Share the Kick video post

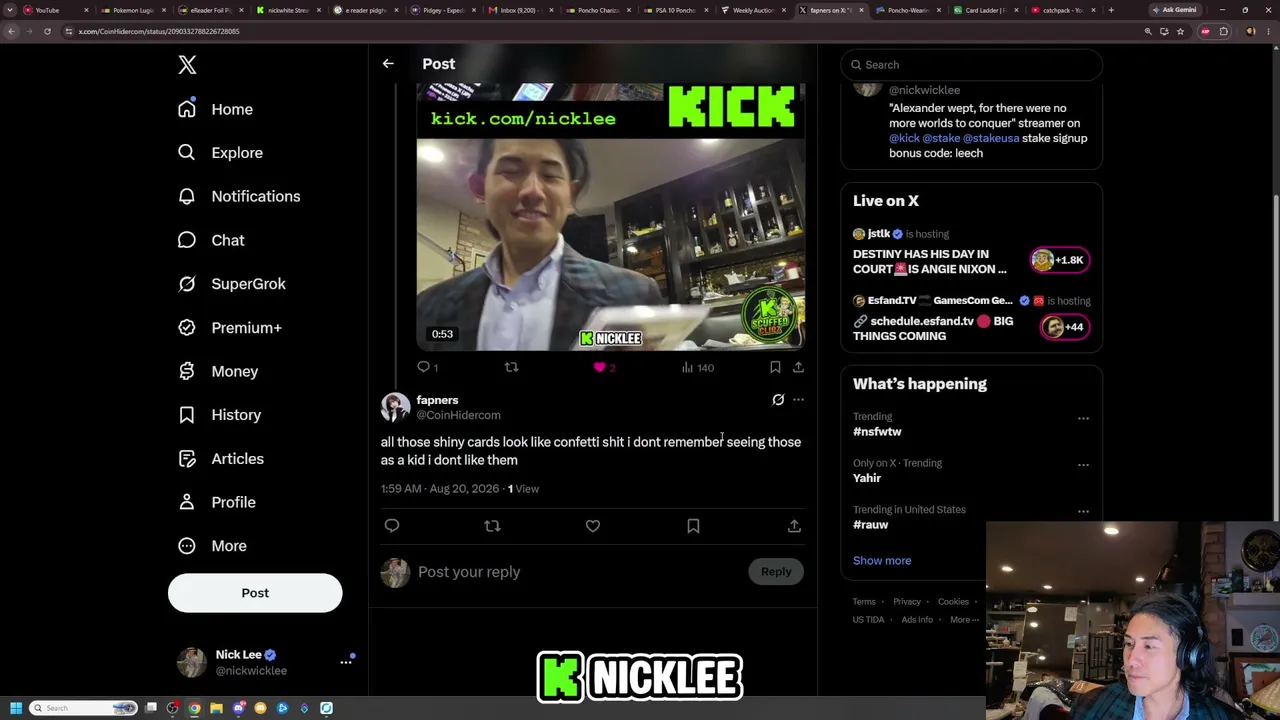tap(798, 367)
